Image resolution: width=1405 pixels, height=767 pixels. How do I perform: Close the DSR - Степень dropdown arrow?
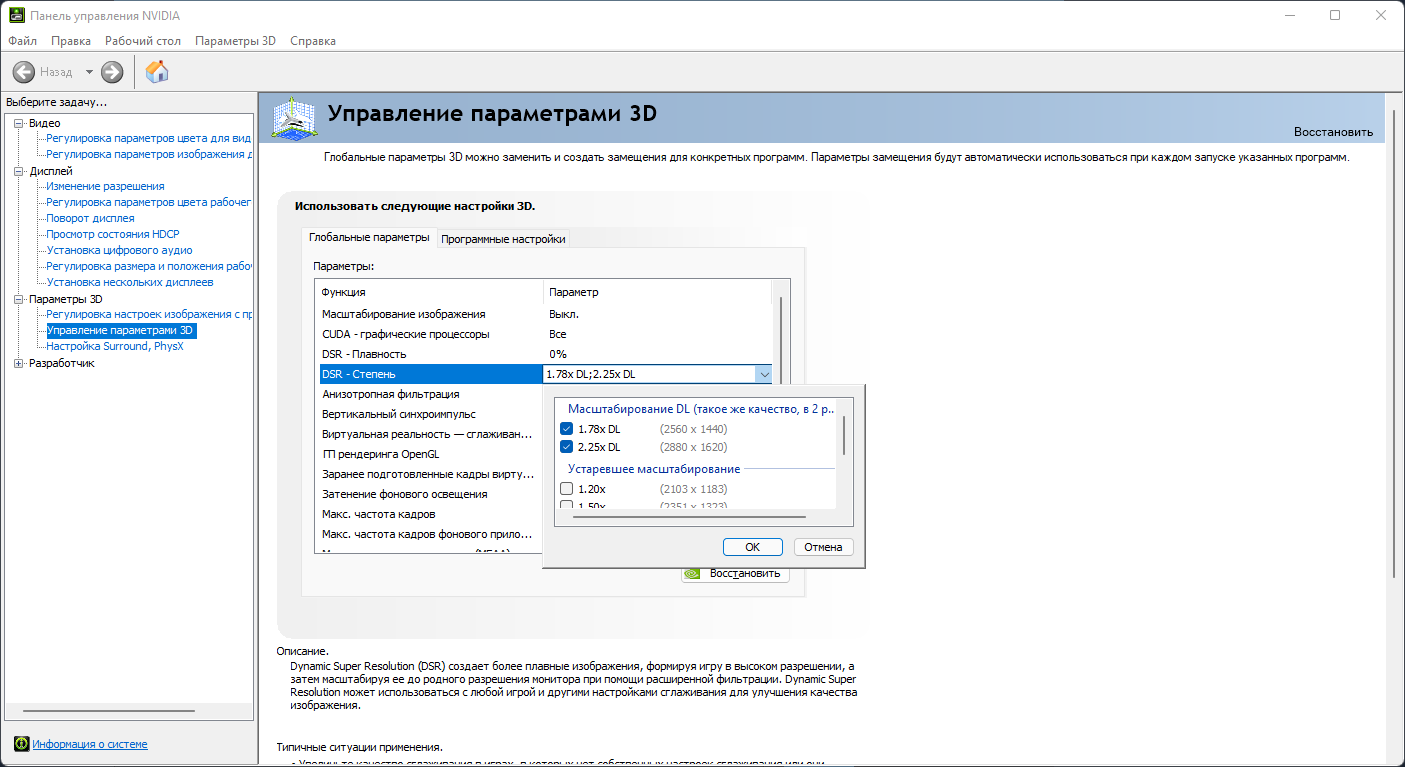pyautogui.click(x=764, y=374)
